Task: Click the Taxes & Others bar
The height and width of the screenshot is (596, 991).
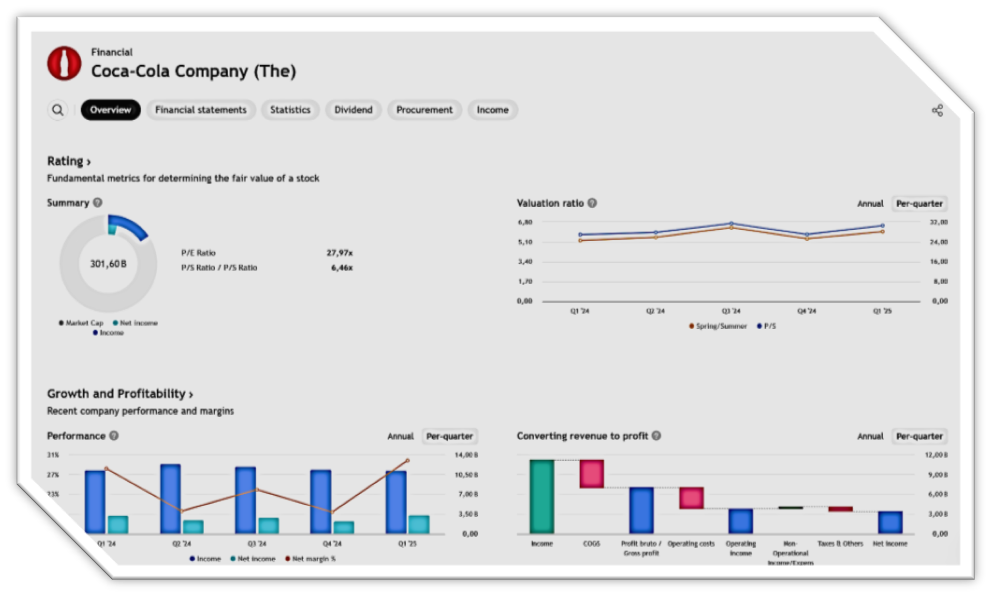Action: pyautogui.click(x=840, y=509)
